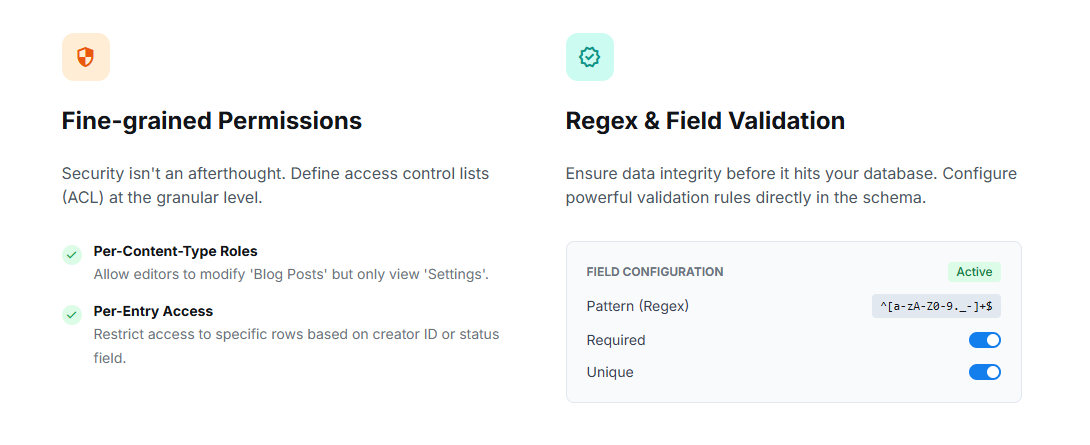Click the orange shield permissions icon
The width and height of the screenshot is (1090, 445).
point(85,57)
